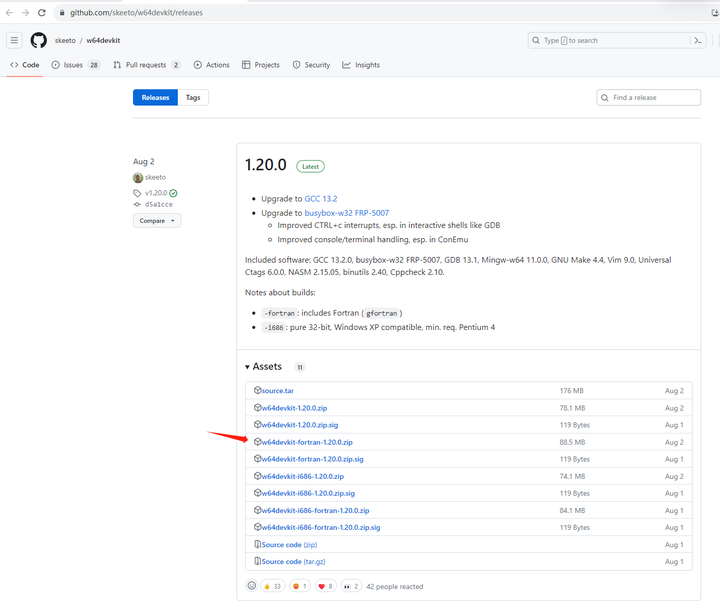Click the 88.5 MB size text
Screen dimensions: 720x614
tap(572, 442)
